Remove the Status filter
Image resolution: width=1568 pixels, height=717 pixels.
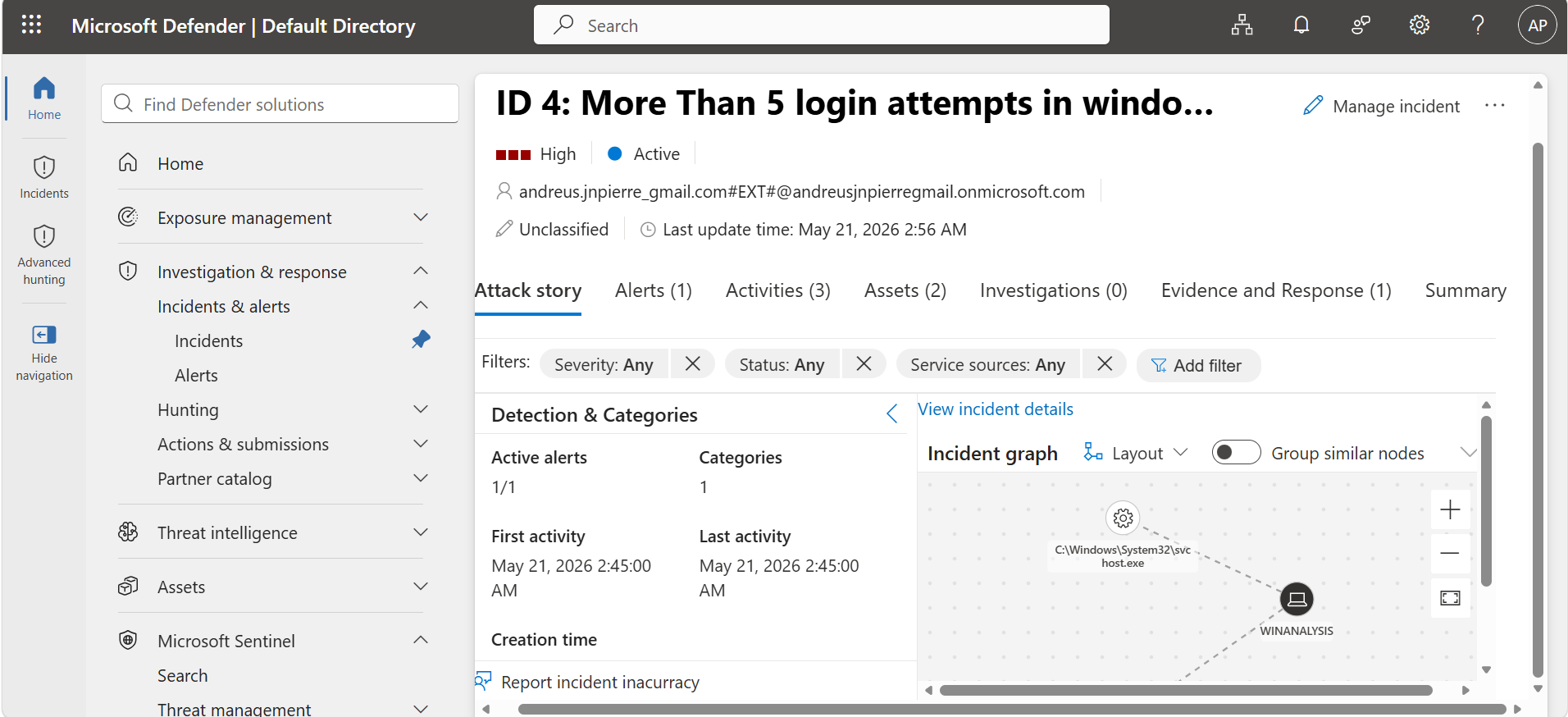864,363
